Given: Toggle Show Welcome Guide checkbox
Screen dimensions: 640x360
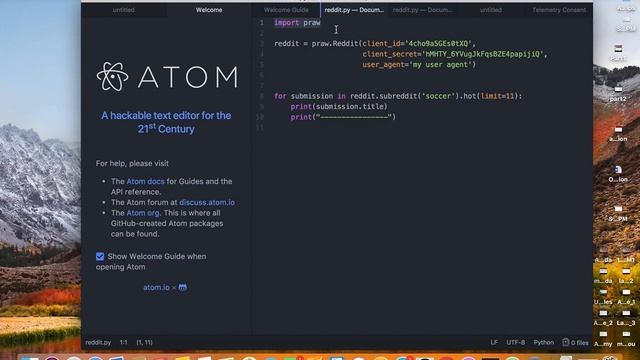Looking at the screenshot, I should coord(100,256).
